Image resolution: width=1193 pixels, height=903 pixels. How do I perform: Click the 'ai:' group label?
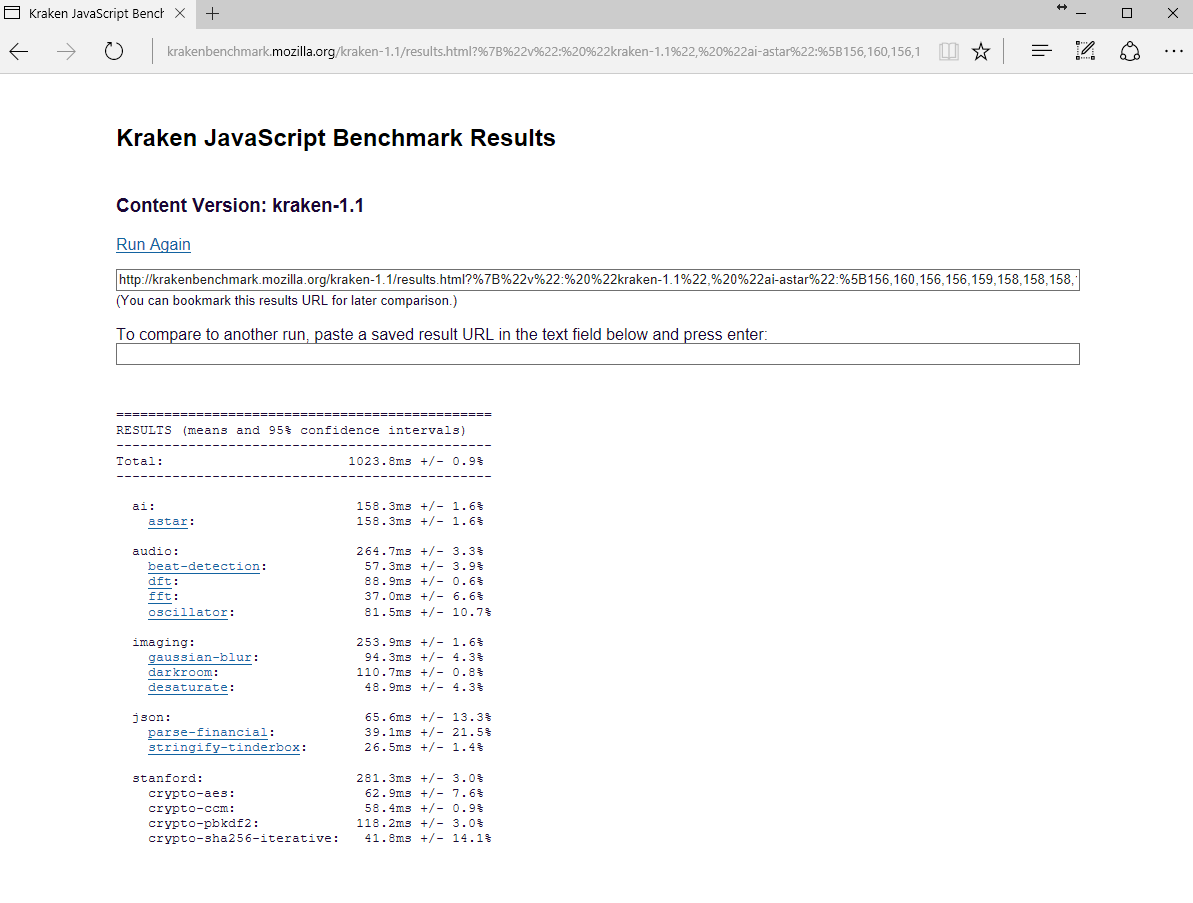(x=144, y=507)
